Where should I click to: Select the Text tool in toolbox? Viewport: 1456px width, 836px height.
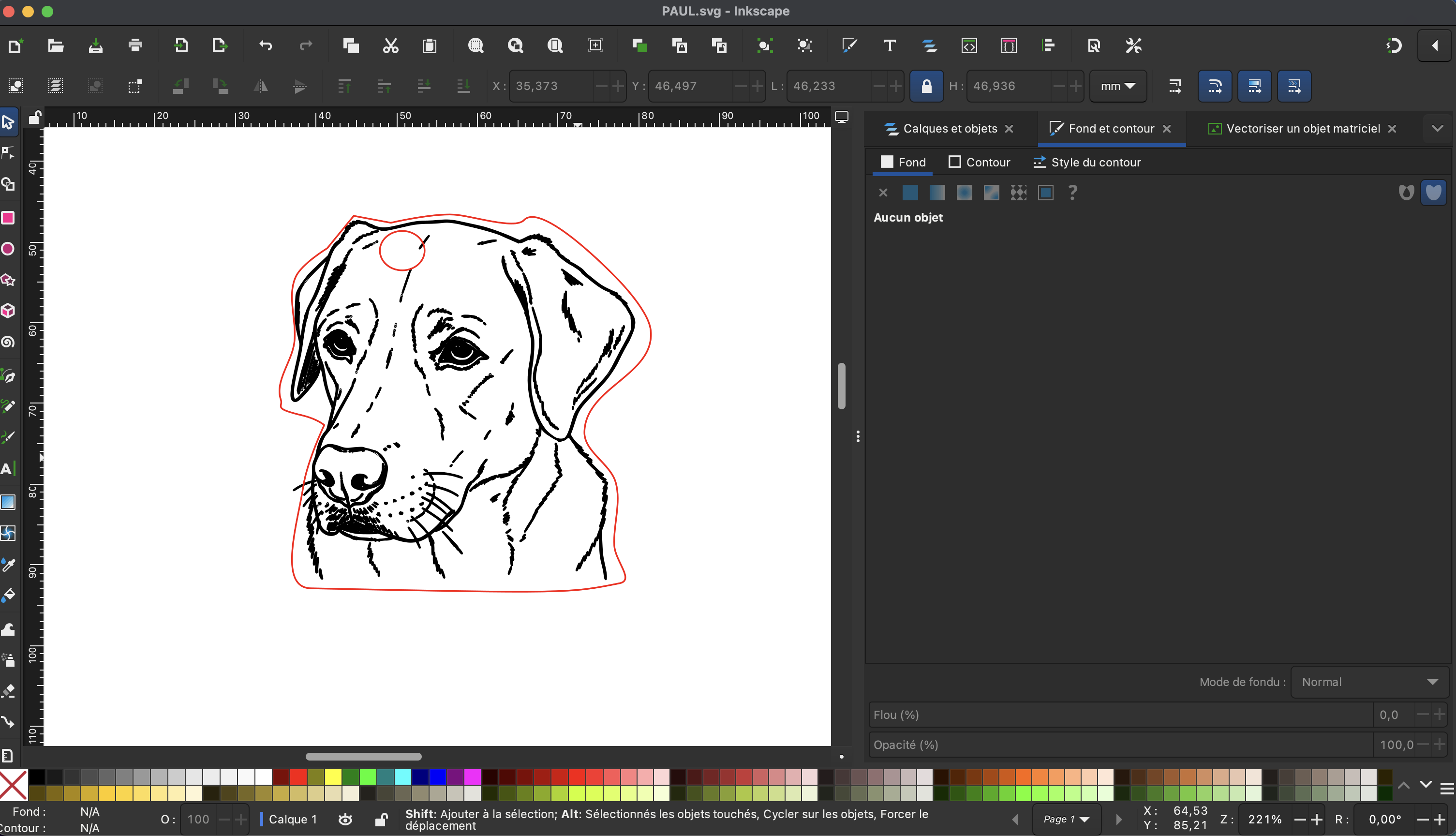7,468
